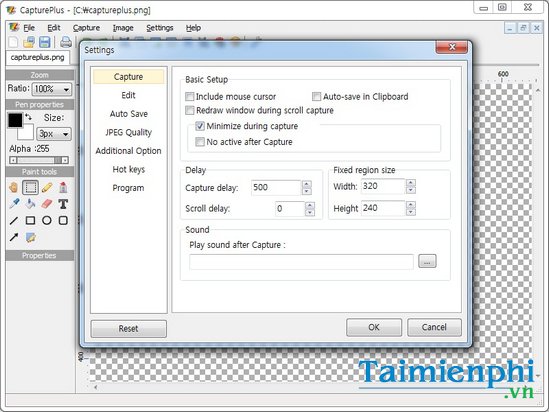This screenshot has width=549, height=412.
Task: Select the Hot keys settings category
Action: tap(128, 169)
